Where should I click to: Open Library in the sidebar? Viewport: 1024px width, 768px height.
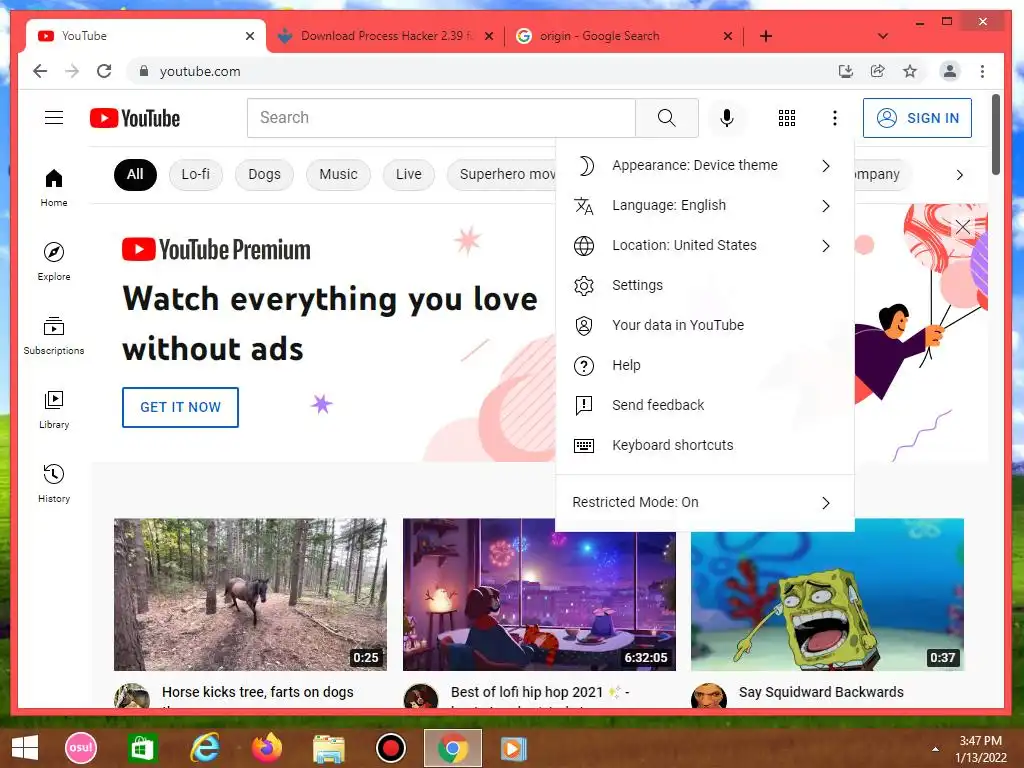[x=54, y=409]
